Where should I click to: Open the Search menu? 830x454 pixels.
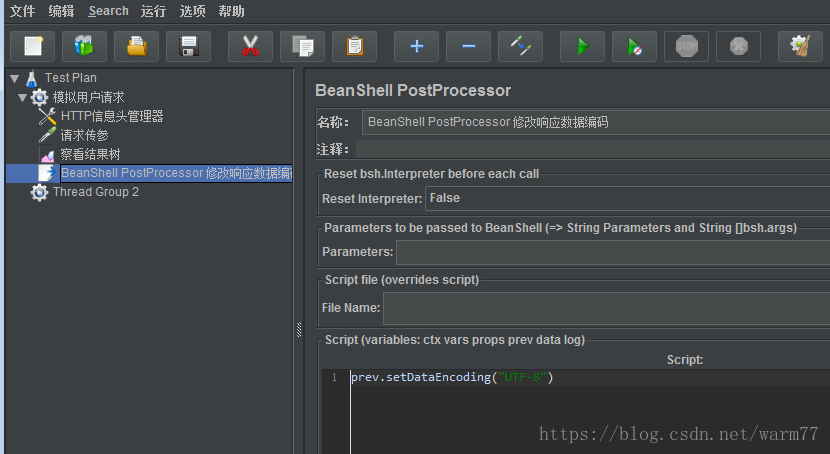coord(109,11)
